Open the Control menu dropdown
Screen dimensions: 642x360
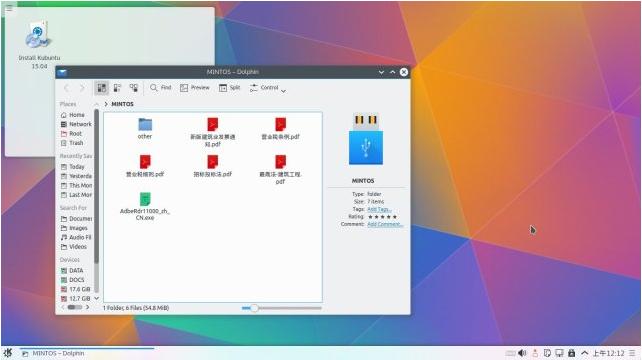[268, 88]
